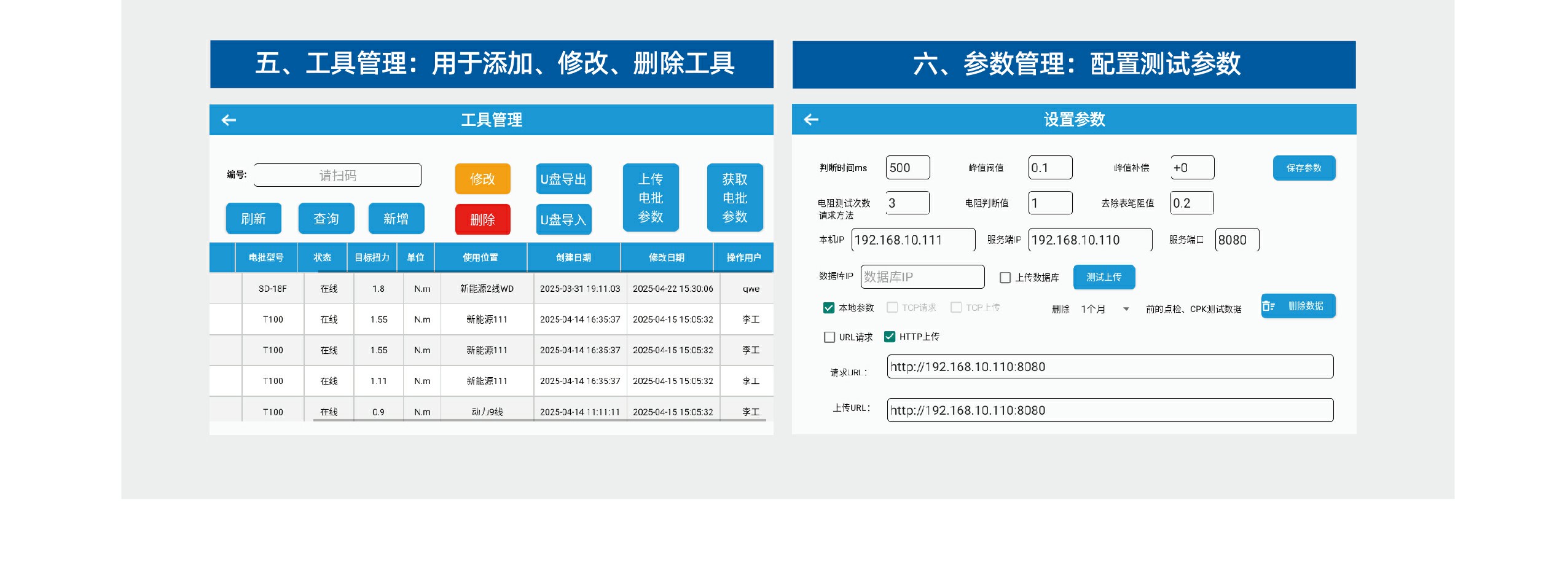Click back arrow in 工具管理 header
The height and width of the screenshot is (575, 1568).
pos(229,120)
